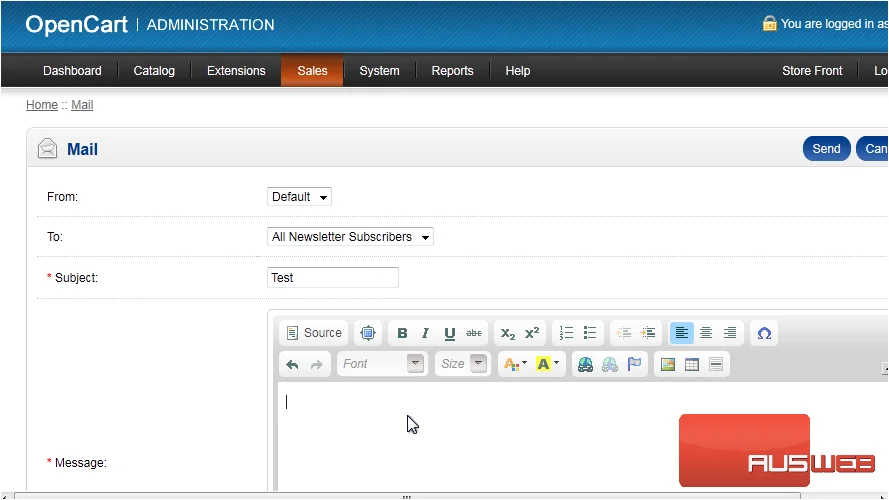Screen dimensions: 889x500
Task: Insert a bulleted list
Action: coord(590,333)
